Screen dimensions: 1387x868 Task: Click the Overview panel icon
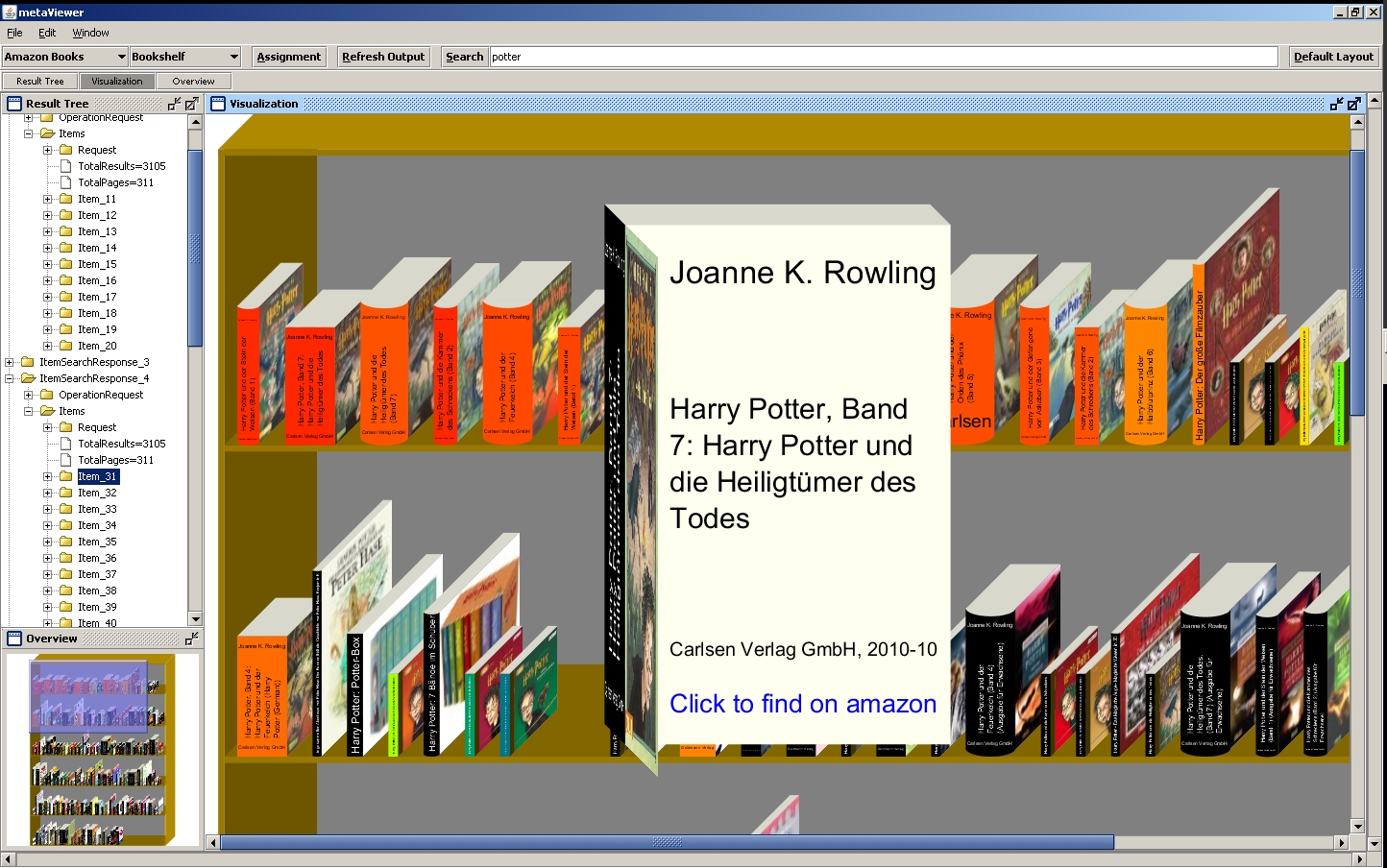click(14, 639)
